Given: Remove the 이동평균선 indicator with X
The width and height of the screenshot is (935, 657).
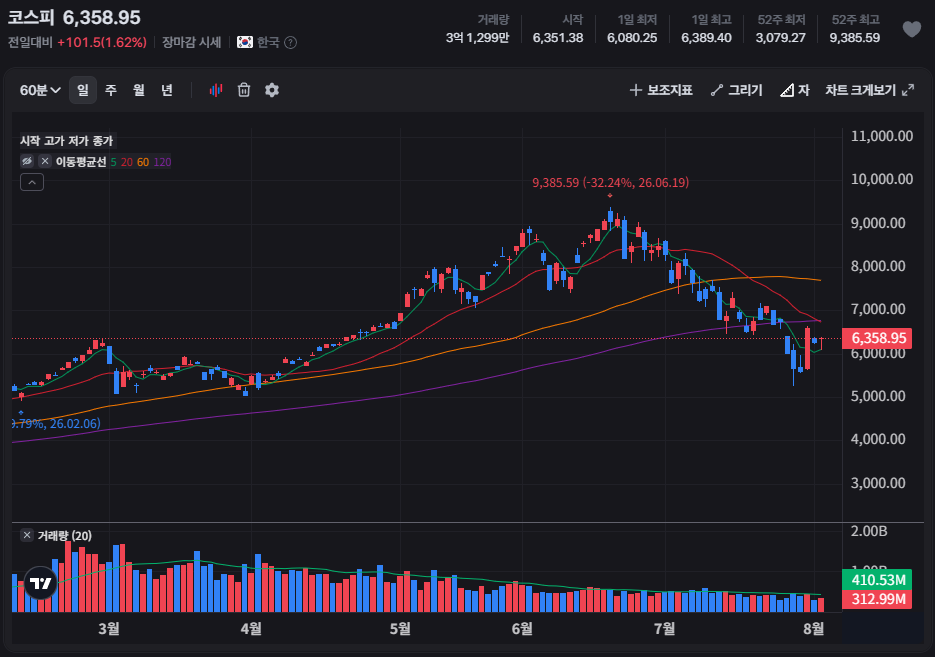Looking at the screenshot, I should tap(45, 162).
